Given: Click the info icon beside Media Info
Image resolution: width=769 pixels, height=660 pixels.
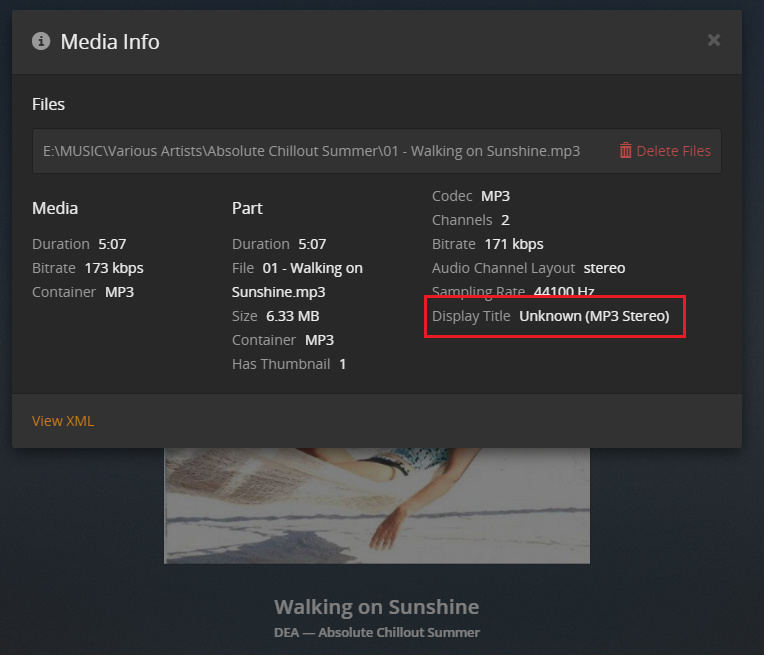Looking at the screenshot, I should coord(41,41).
